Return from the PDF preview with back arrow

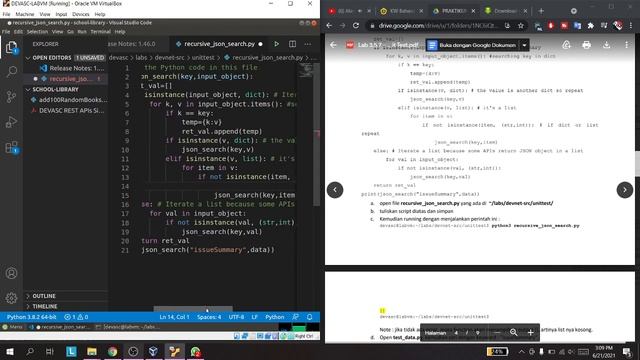coord(333,45)
